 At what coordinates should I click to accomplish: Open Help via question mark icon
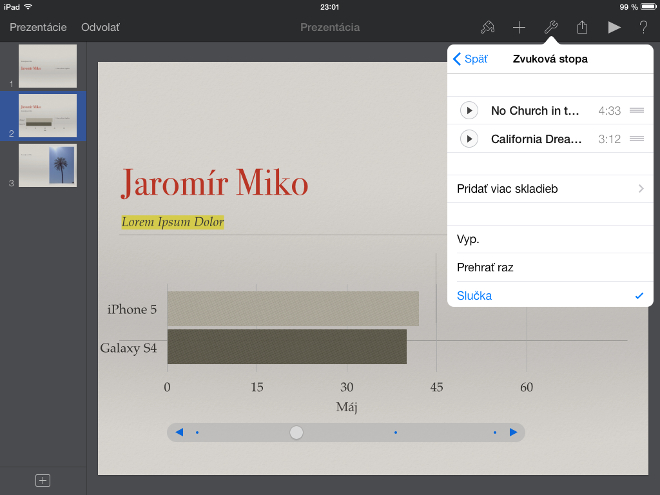(643, 27)
